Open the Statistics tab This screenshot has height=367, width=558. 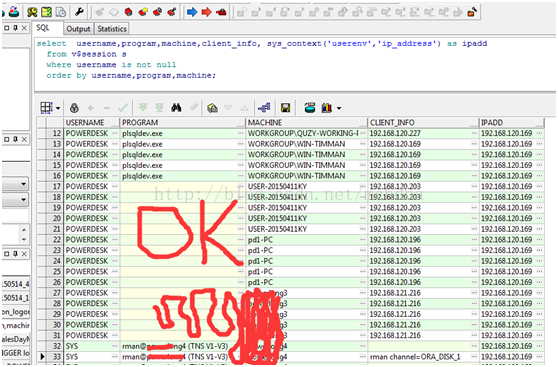[x=112, y=29]
